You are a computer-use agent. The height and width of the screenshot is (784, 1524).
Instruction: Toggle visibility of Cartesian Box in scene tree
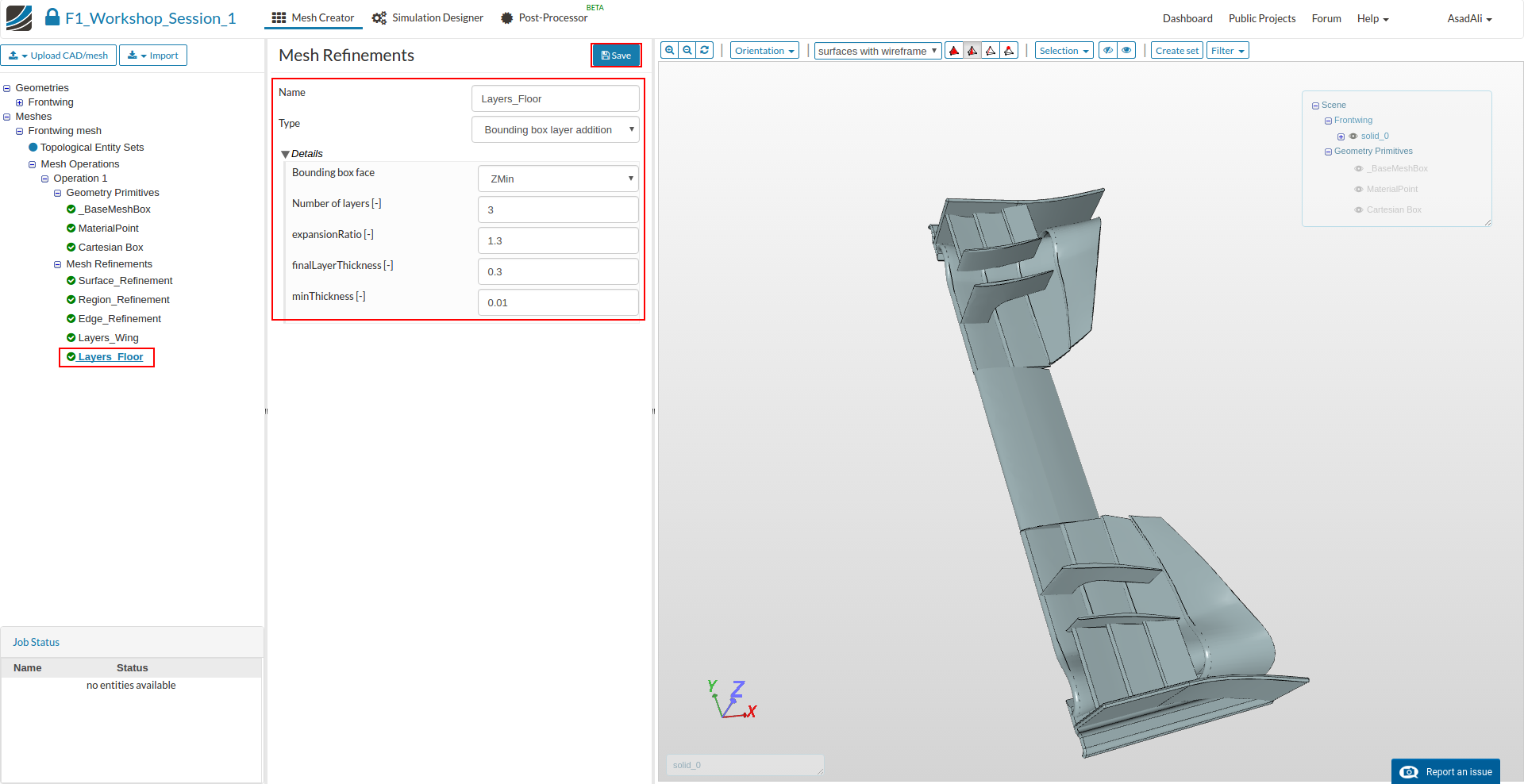point(1359,210)
